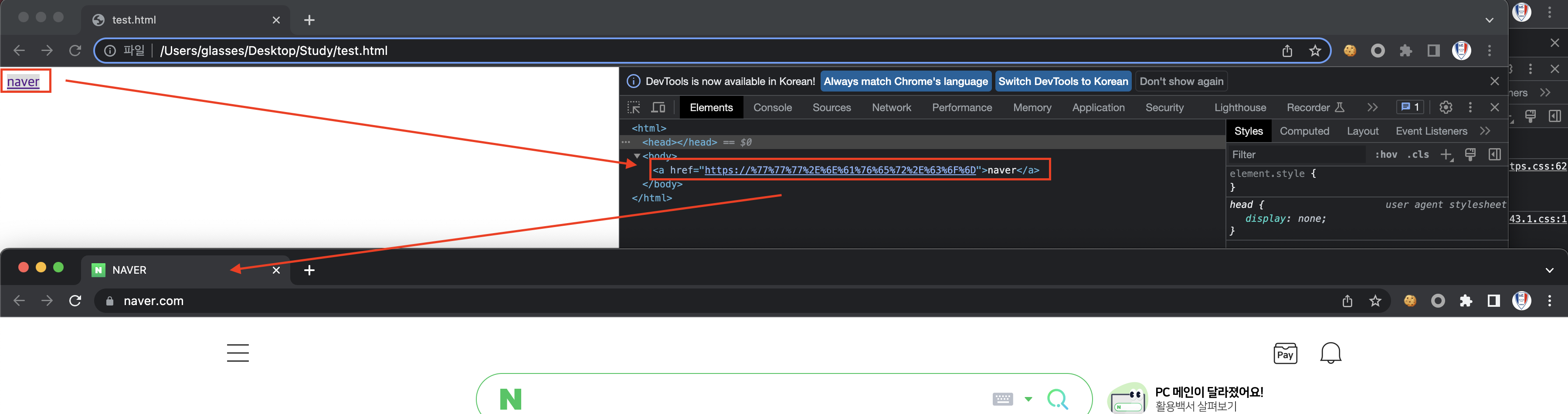The width and height of the screenshot is (1568, 414).
Task: Click Switch DevTools to Korean
Action: coord(1063,81)
